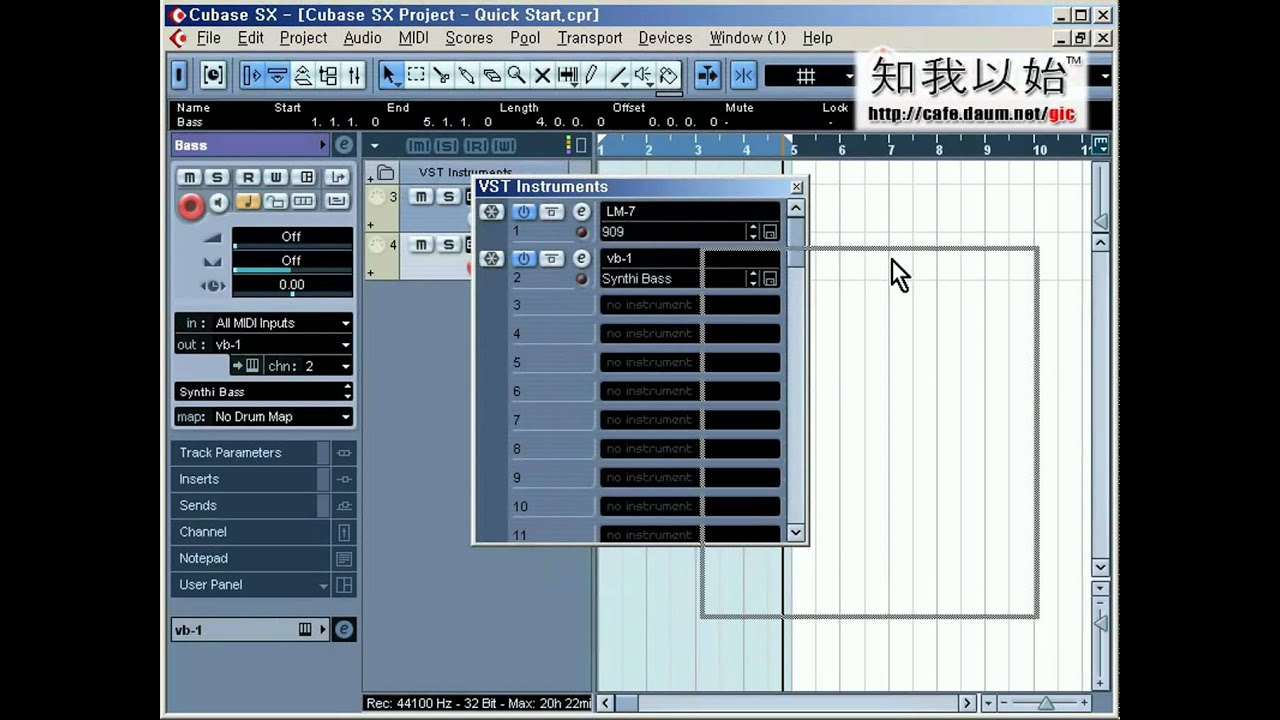Pick the Split scissors tool
Viewport: 1280px width, 720px height.
[441, 75]
